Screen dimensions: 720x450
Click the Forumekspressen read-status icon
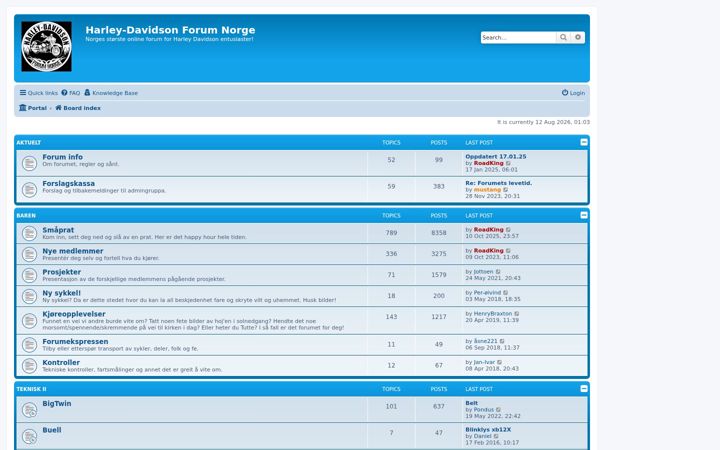pos(29,345)
